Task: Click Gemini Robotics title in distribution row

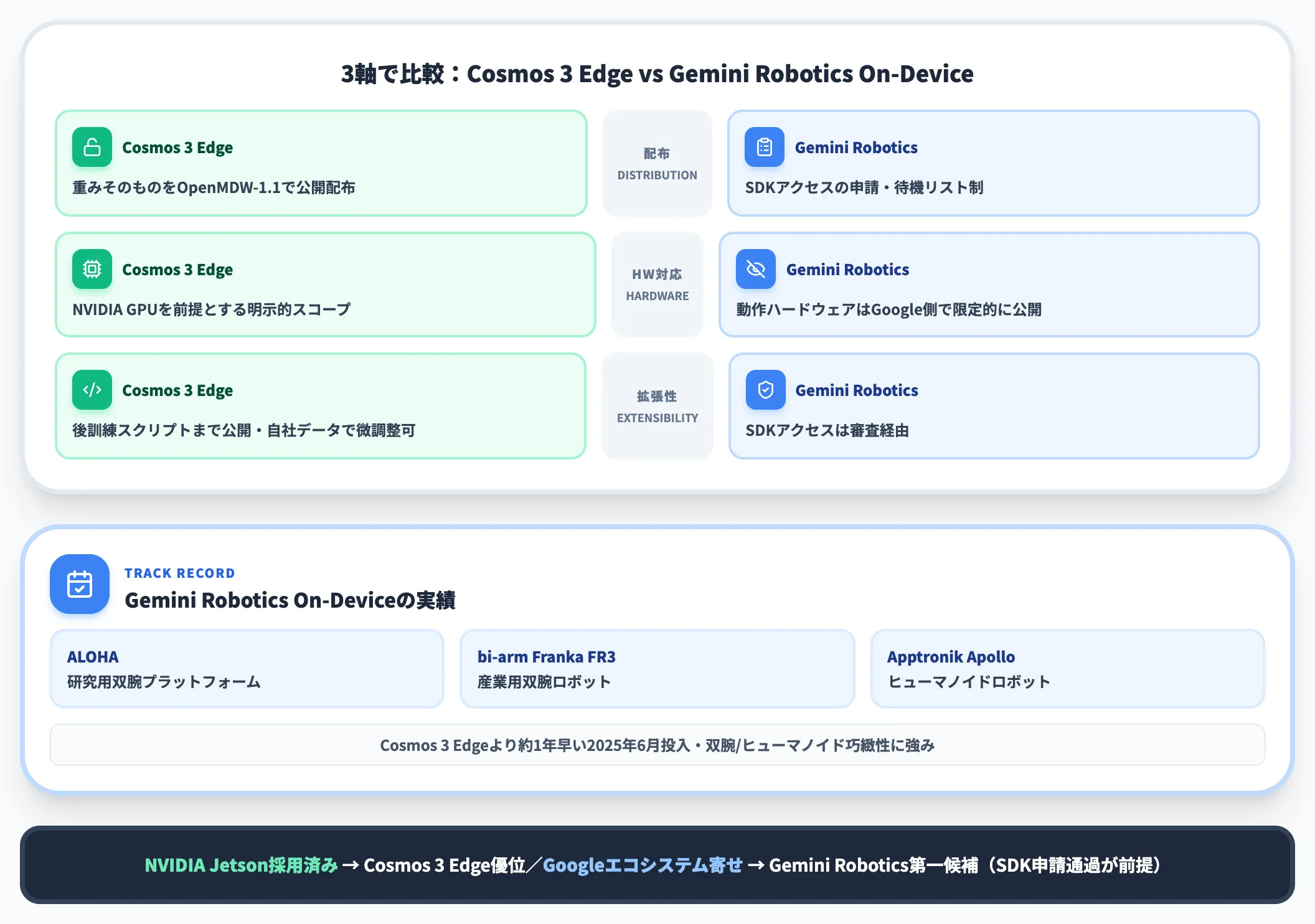Action: pyautogui.click(x=856, y=148)
